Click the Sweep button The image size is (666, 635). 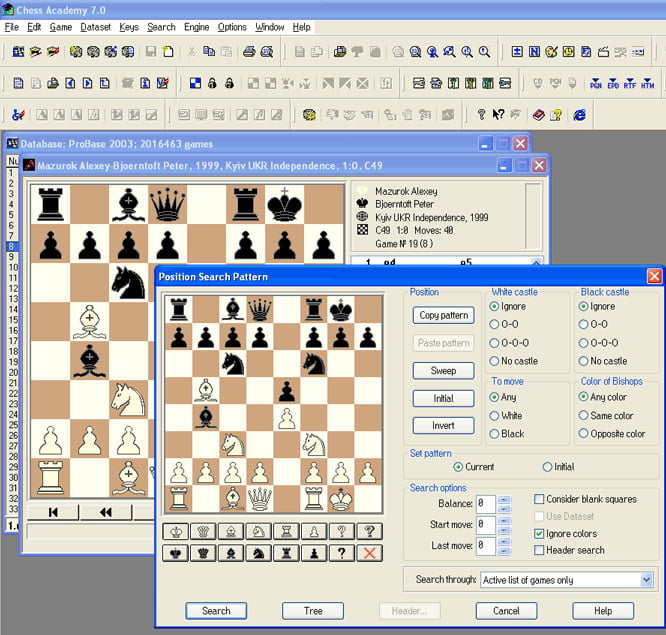pyautogui.click(x=443, y=371)
